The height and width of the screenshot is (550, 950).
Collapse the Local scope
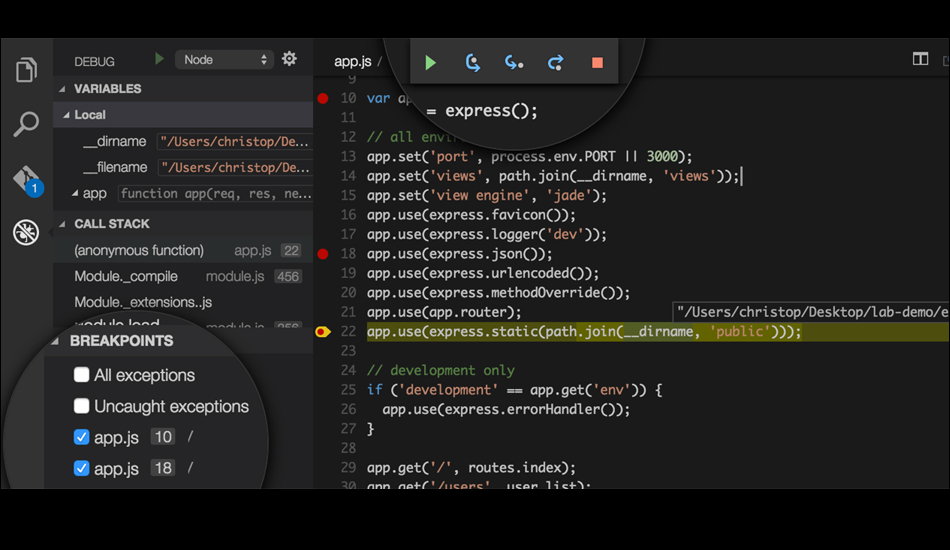click(x=67, y=115)
